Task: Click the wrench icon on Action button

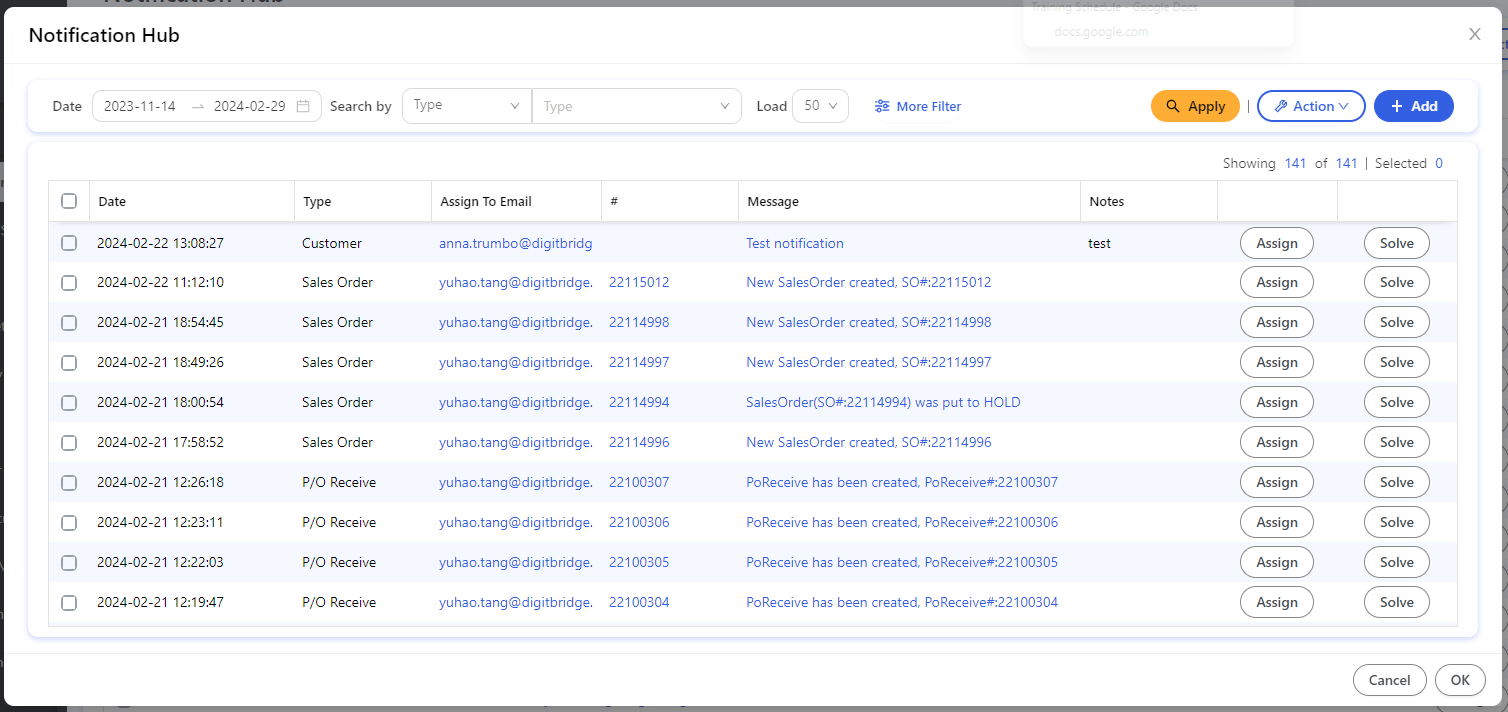Action: point(1280,106)
